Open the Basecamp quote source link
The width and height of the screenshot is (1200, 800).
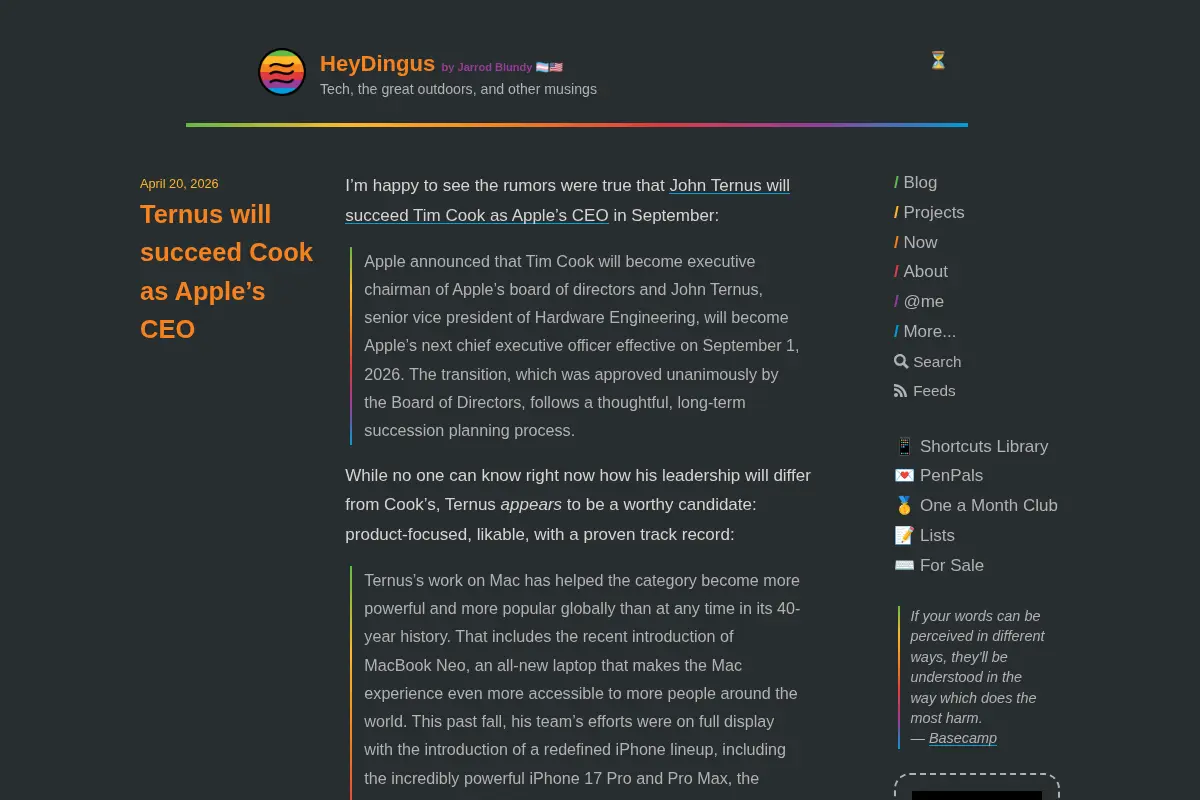point(963,738)
